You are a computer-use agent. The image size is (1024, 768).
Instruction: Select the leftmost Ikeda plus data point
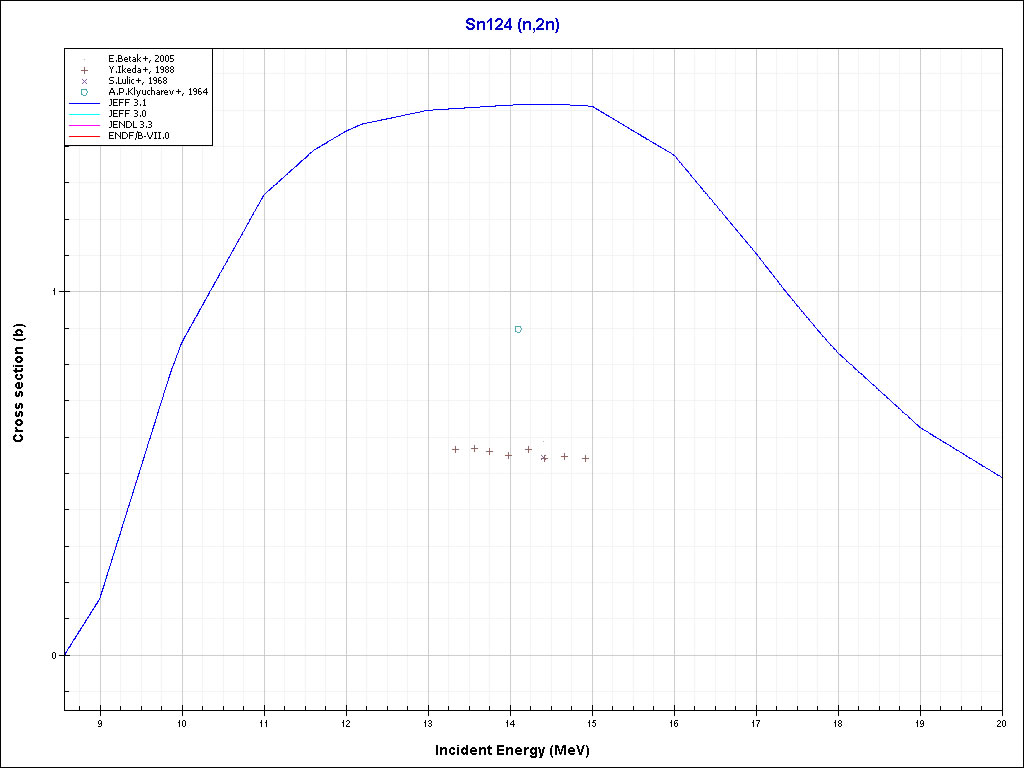(455, 449)
